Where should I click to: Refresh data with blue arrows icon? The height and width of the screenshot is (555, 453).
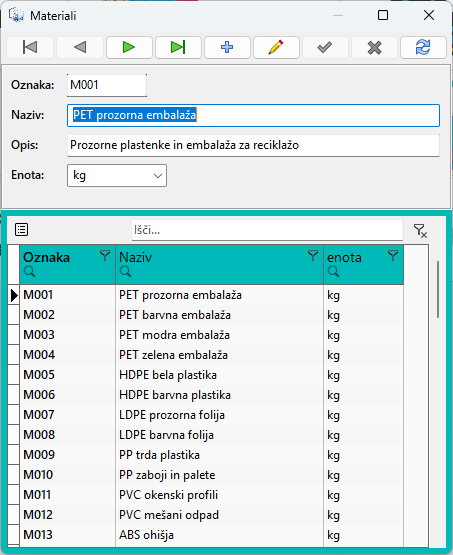pyautogui.click(x=423, y=47)
